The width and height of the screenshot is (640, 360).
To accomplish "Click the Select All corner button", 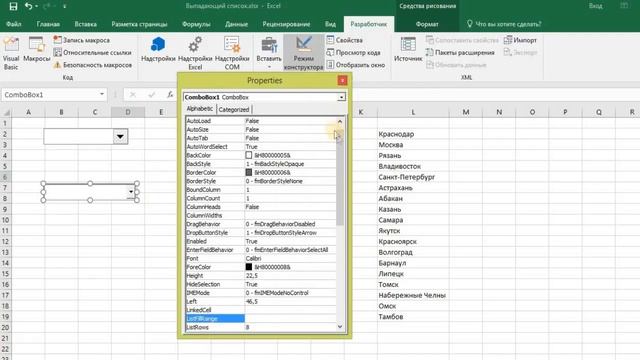I will [x=6, y=112].
